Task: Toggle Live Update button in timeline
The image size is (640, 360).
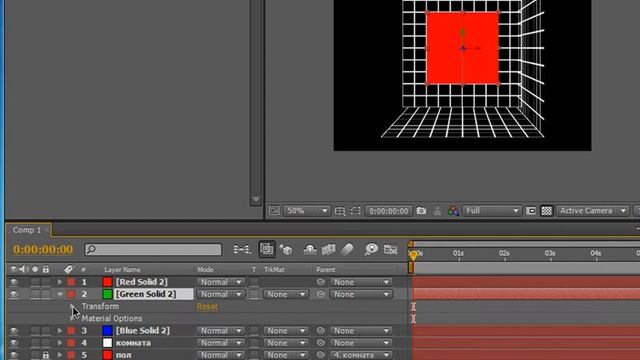Action: coord(267,249)
